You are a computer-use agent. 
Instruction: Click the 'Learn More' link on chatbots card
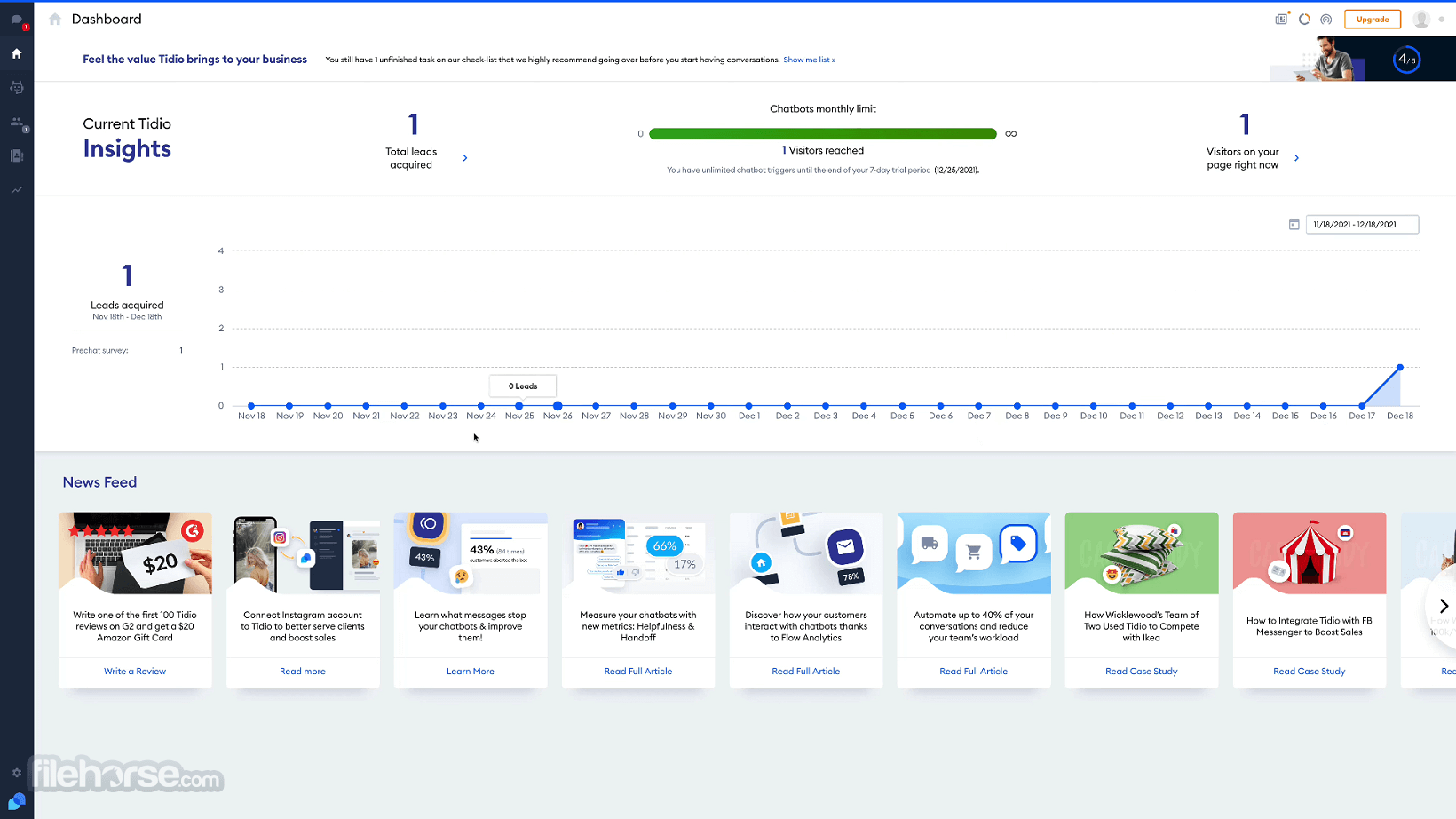(471, 672)
